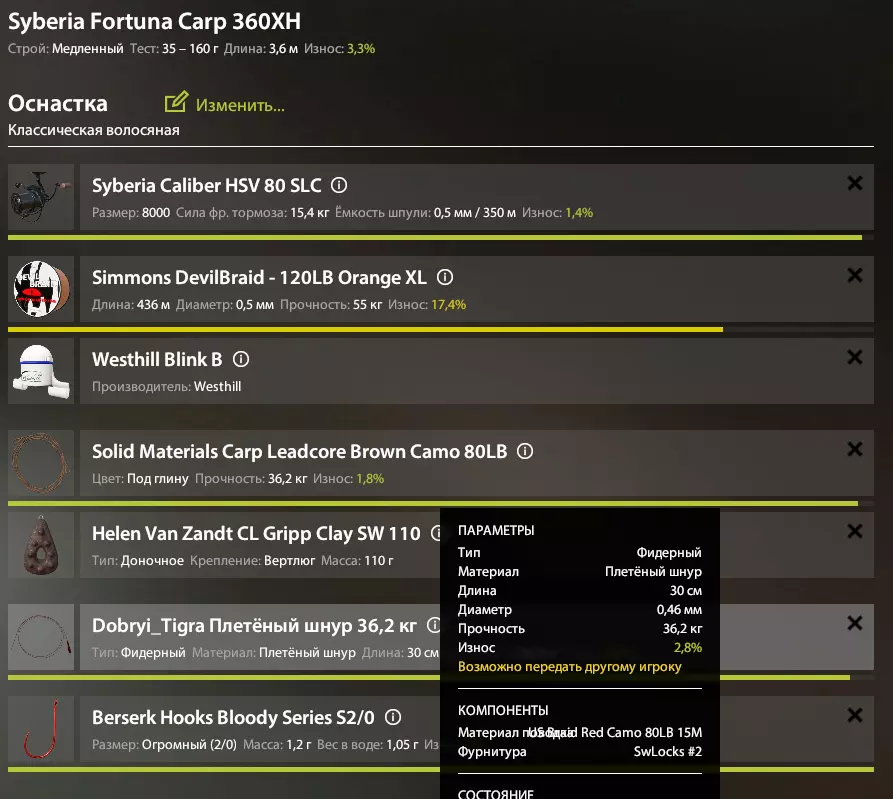893x799 pixels.
Task: Click the ПАРАМЕТРЫ tooltip heading
Action: (496, 531)
